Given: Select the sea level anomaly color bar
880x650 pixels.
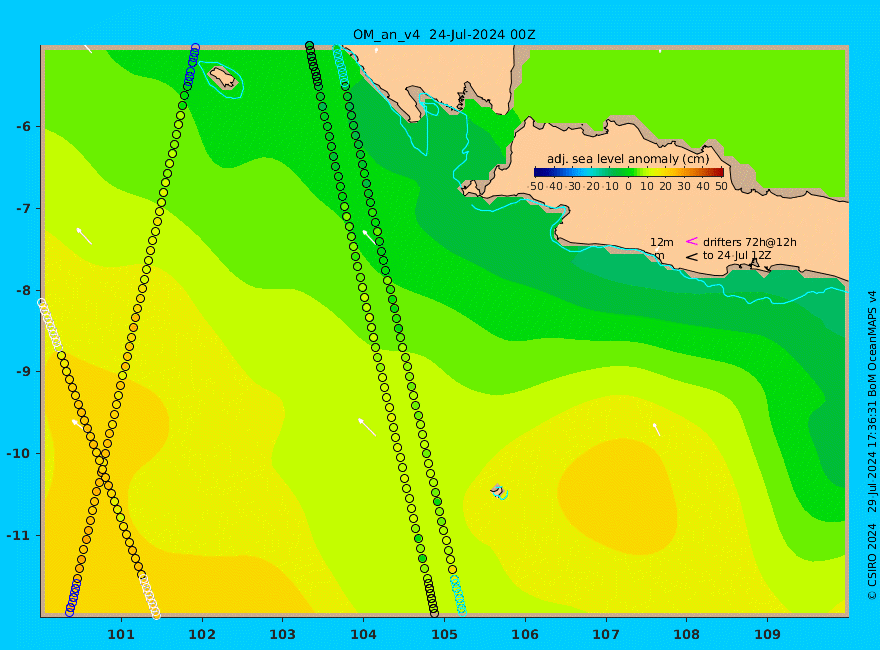Looking at the screenshot, I should pyautogui.click(x=629, y=172).
